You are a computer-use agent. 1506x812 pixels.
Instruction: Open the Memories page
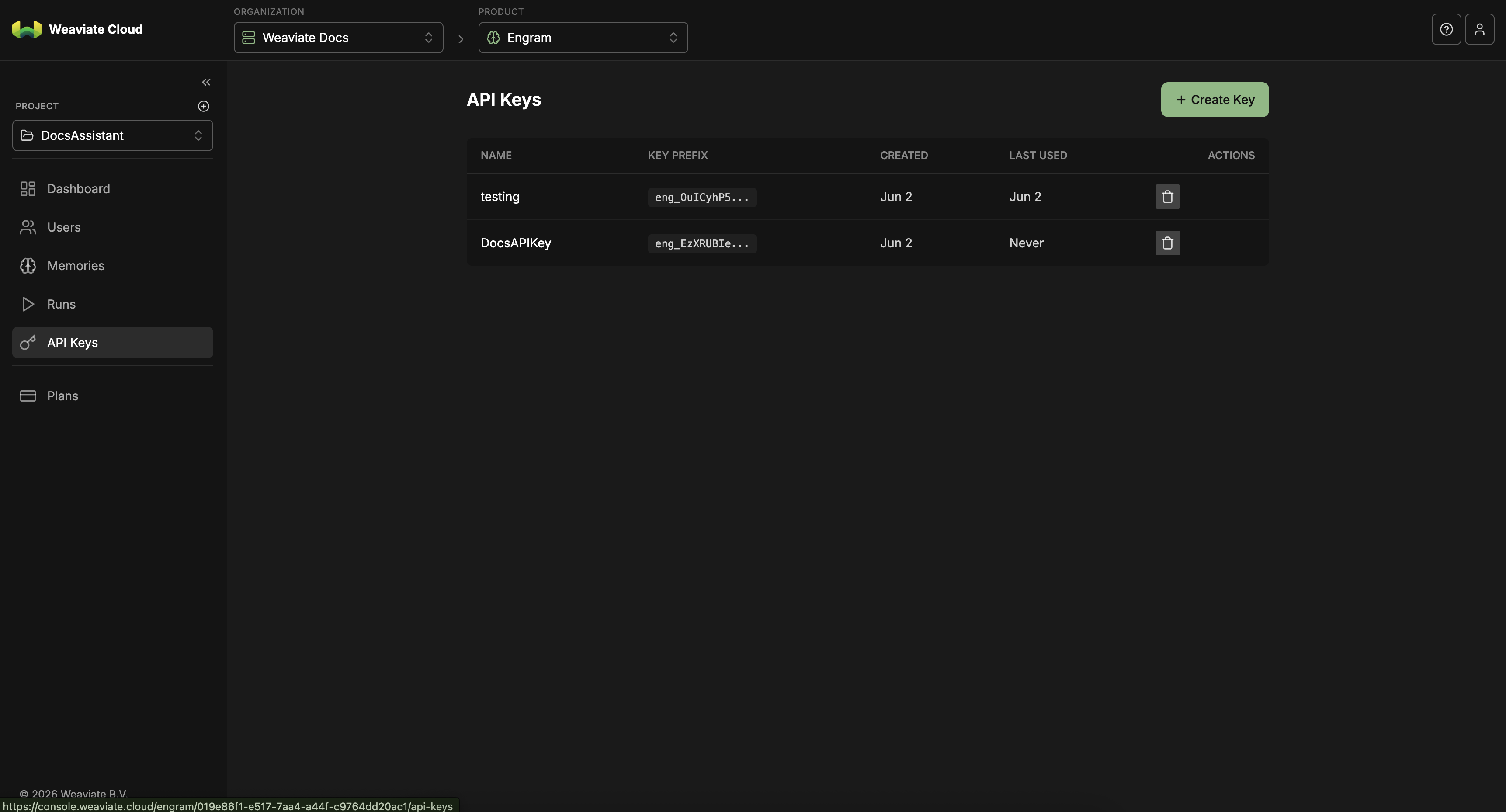(x=112, y=266)
